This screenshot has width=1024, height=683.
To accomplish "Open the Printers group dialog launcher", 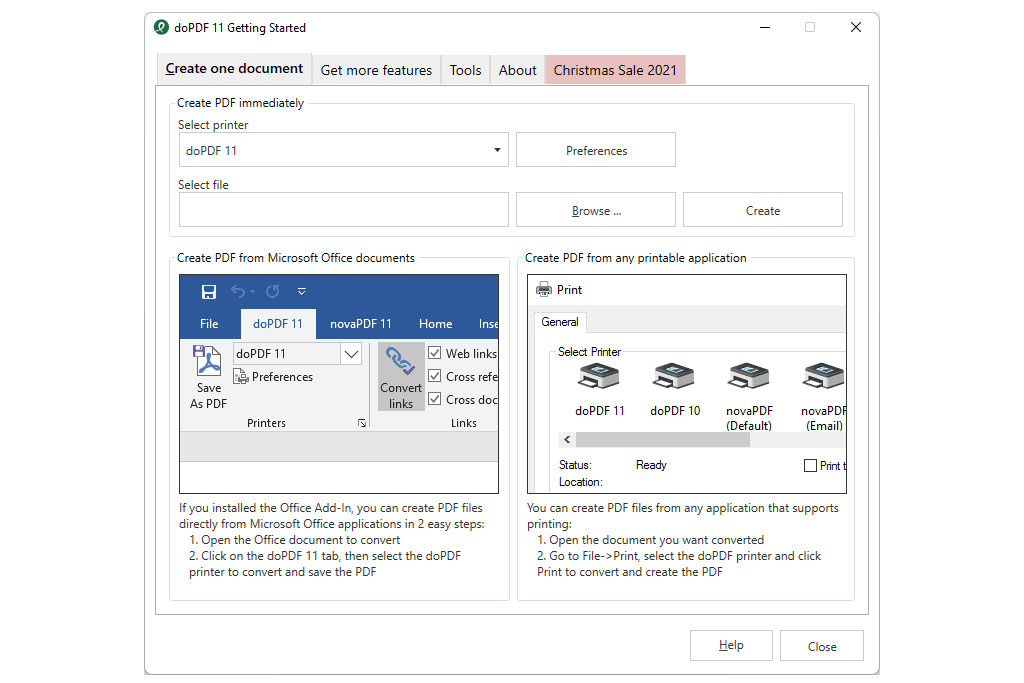I will (x=362, y=423).
